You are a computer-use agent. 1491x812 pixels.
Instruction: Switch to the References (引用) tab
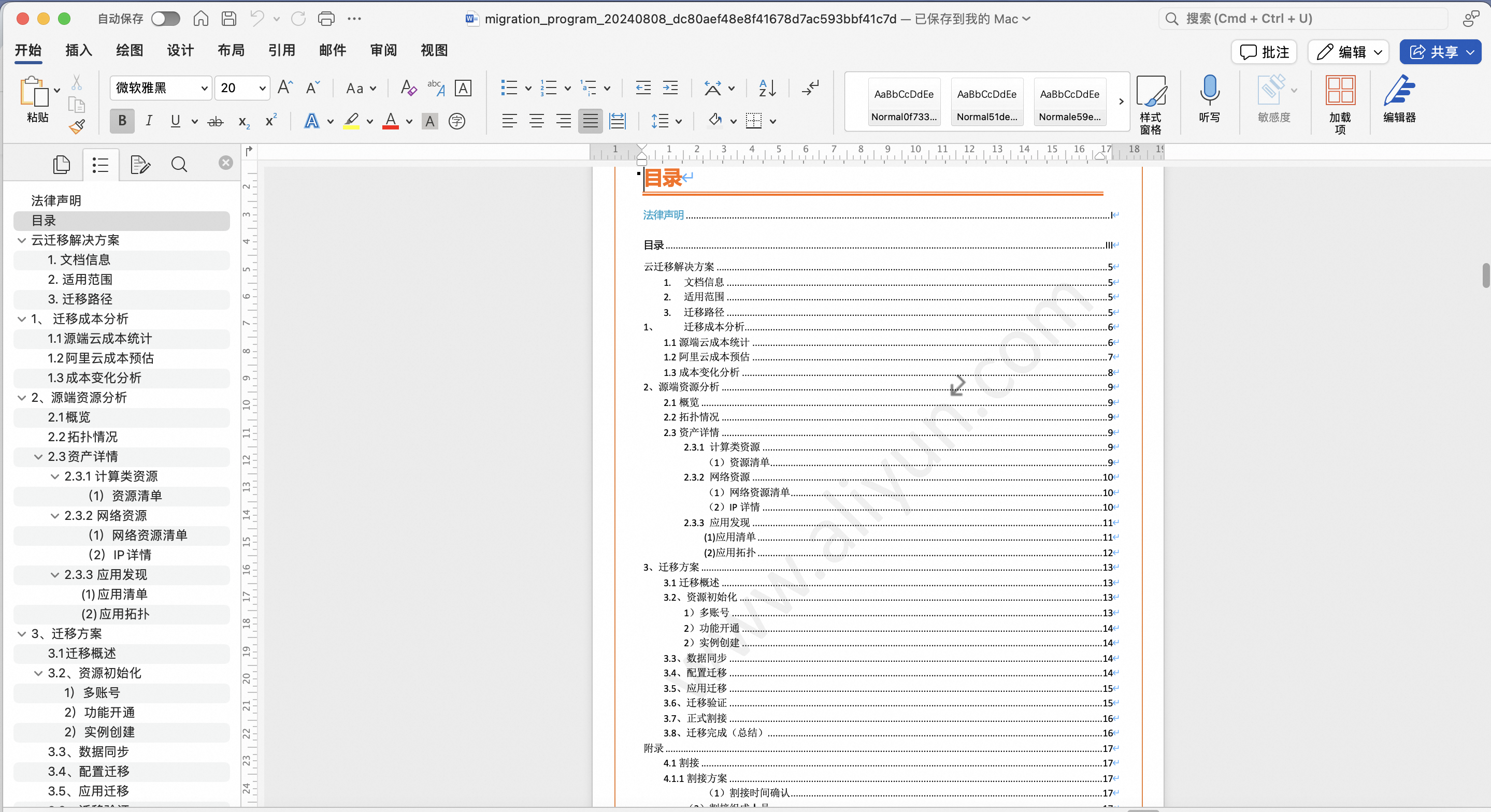282,50
